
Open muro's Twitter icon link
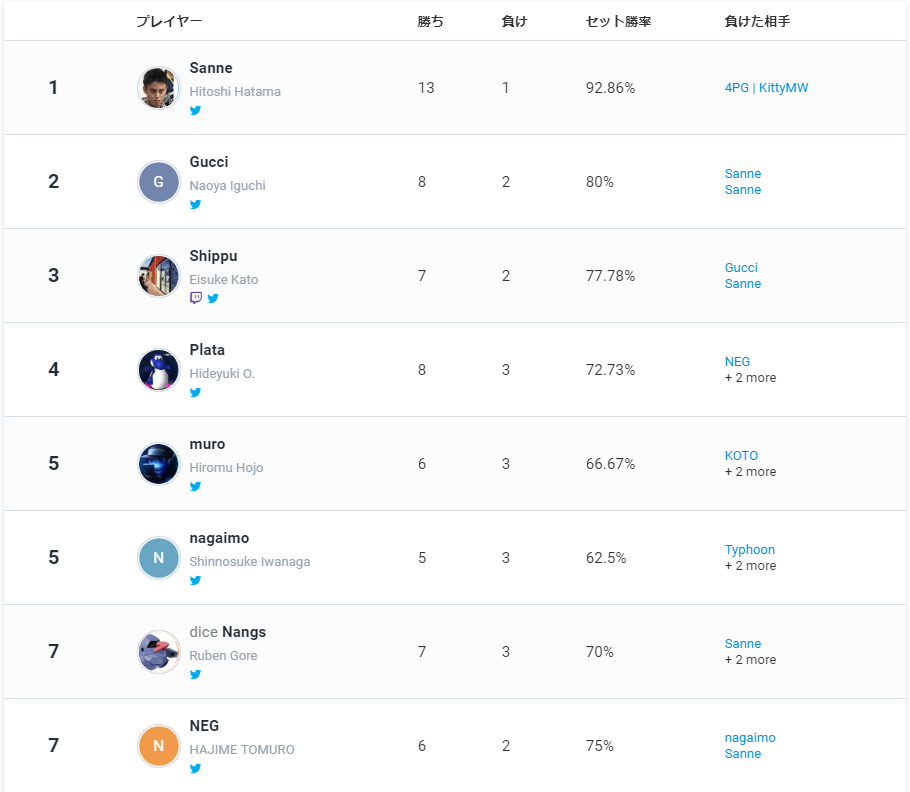195,486
